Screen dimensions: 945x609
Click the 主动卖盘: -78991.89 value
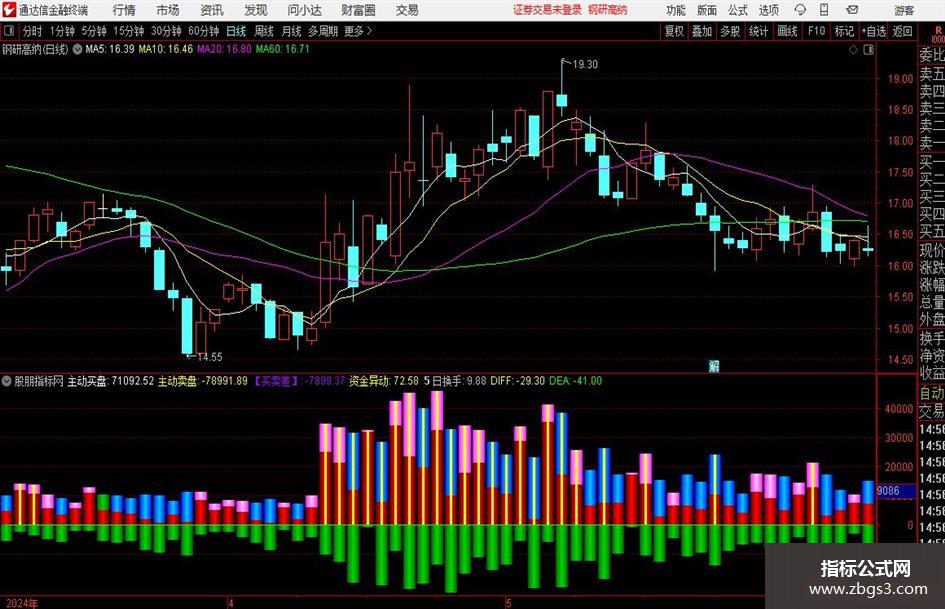[203, 381]
